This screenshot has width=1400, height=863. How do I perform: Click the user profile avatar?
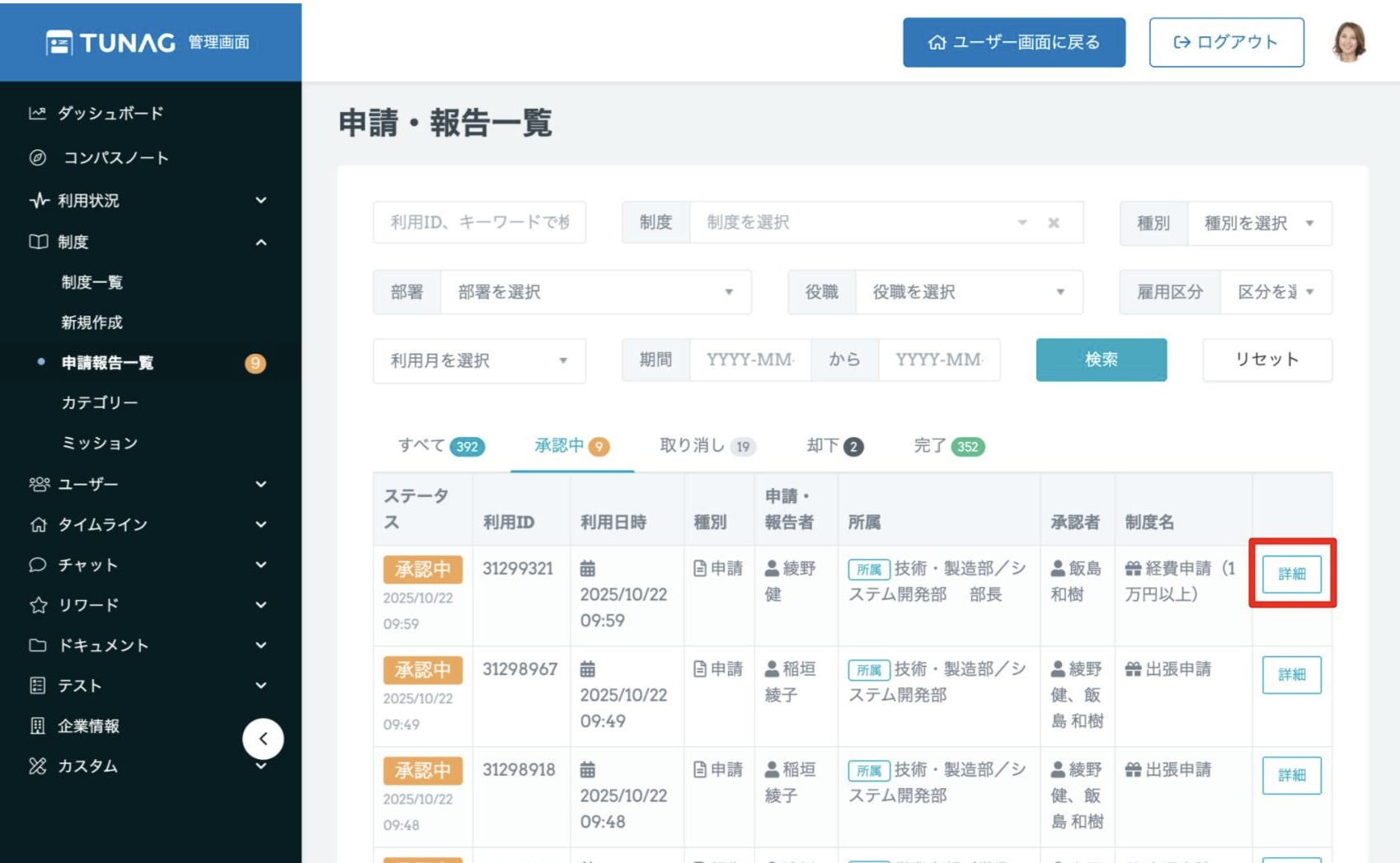tap(1349, 42)
